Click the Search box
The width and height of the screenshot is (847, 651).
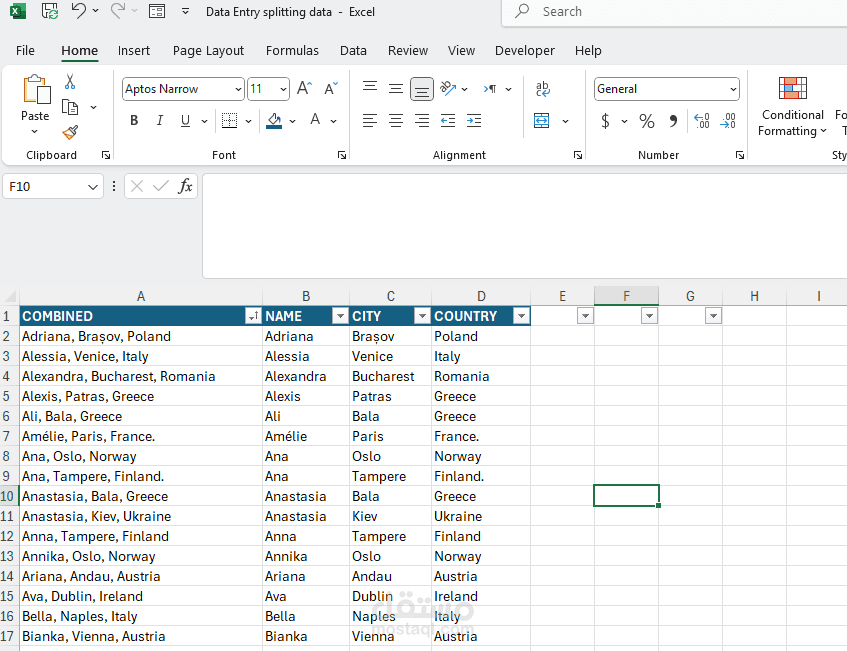coord(675,12)
